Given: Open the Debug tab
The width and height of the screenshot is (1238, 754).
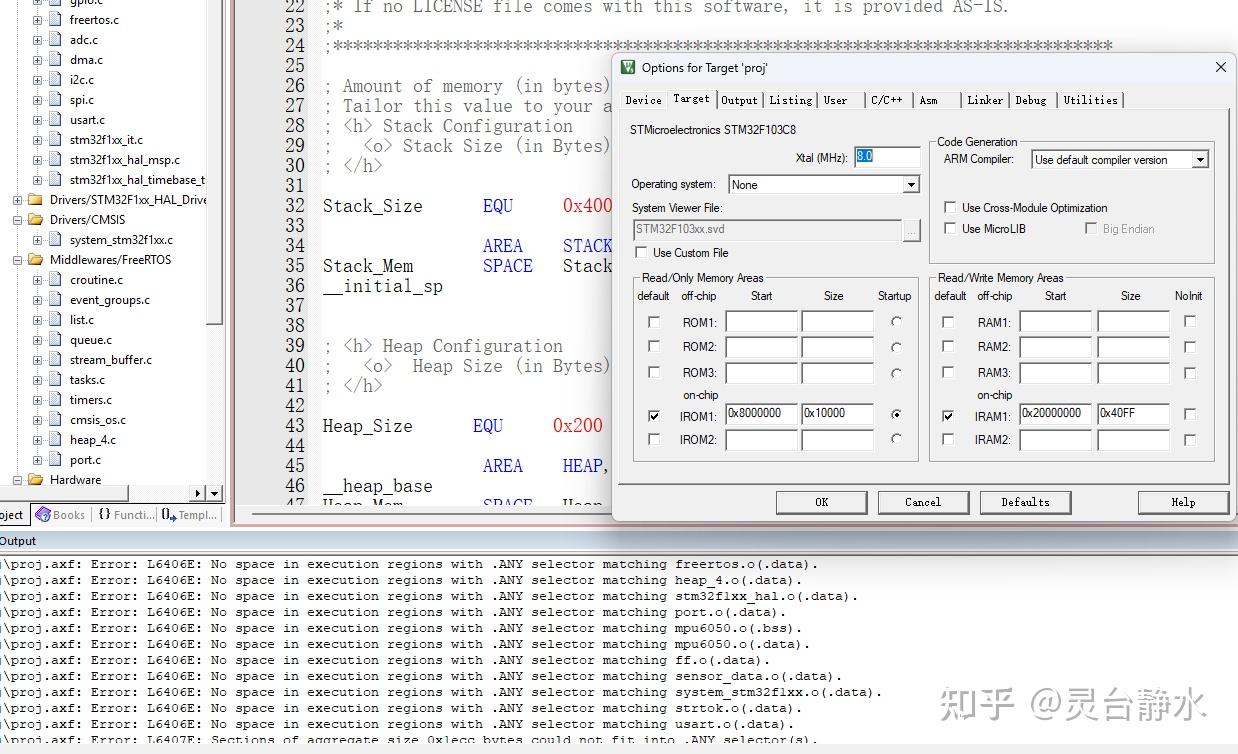Looking at the screenshot, I should pos(1031,100).
